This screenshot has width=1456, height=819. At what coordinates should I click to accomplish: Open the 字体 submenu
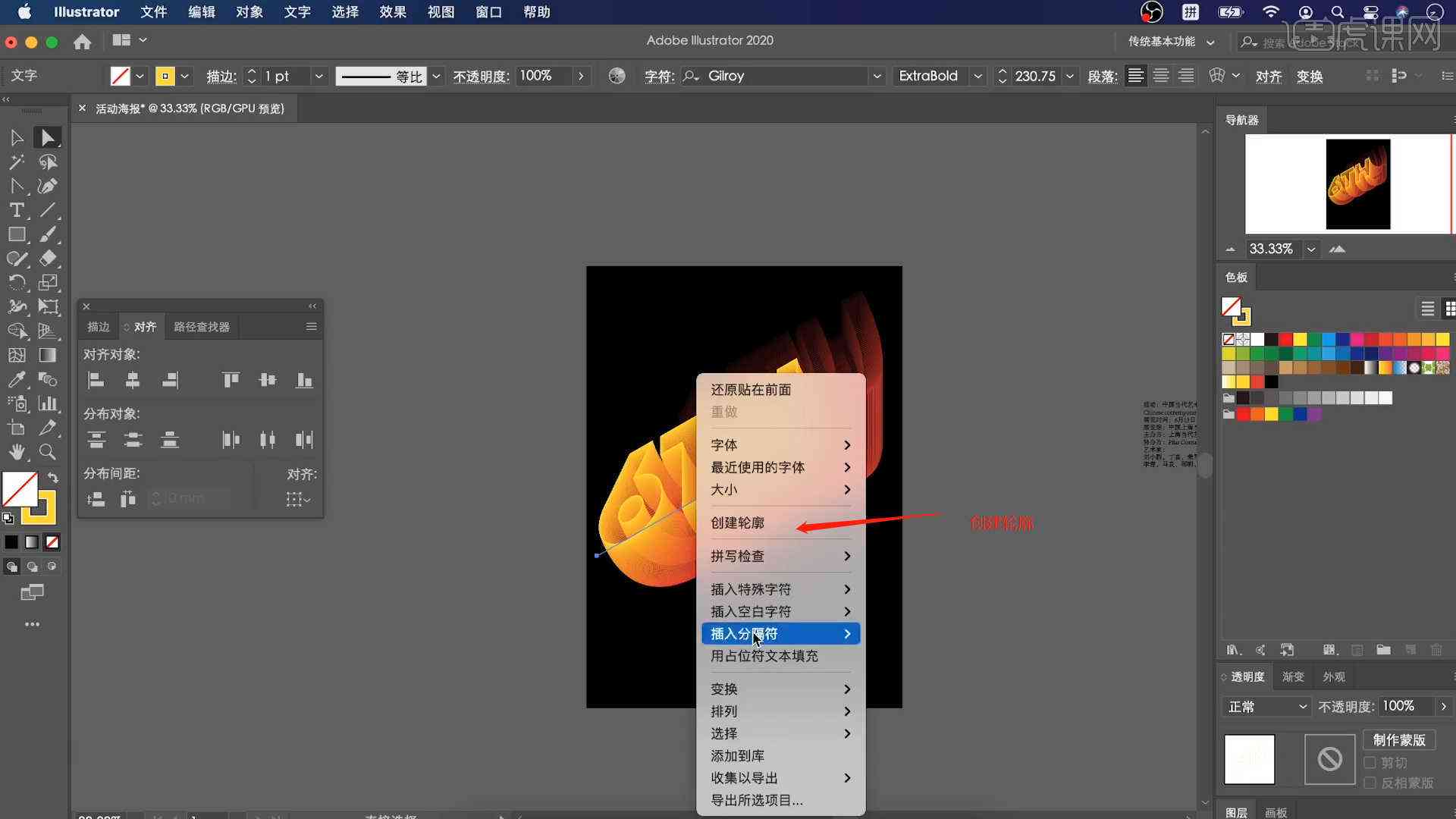click(x=780, y=445)
